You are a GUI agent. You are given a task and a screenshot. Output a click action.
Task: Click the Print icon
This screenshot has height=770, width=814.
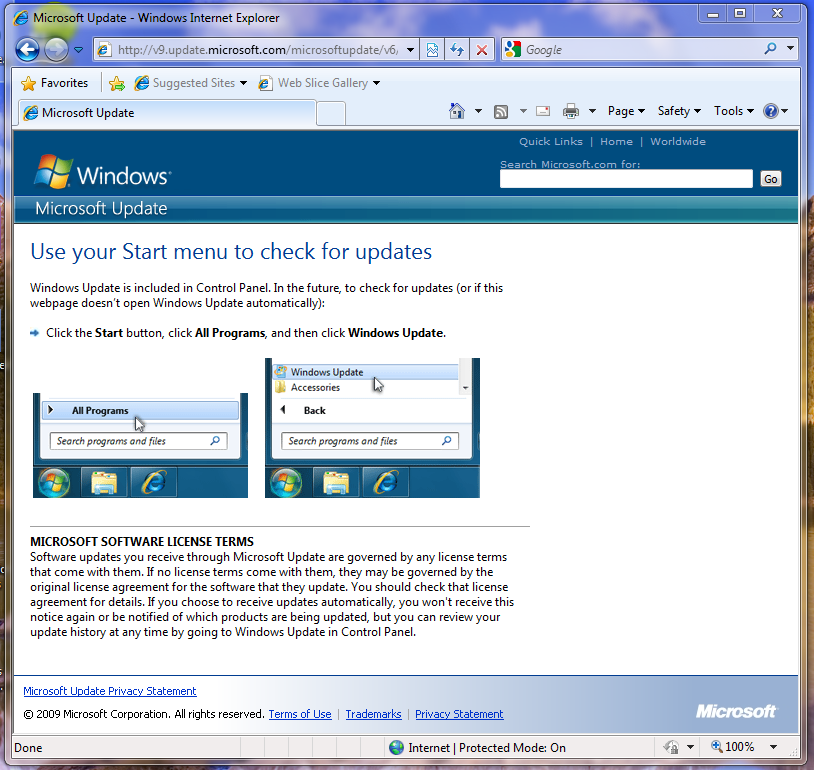point(571,111)
